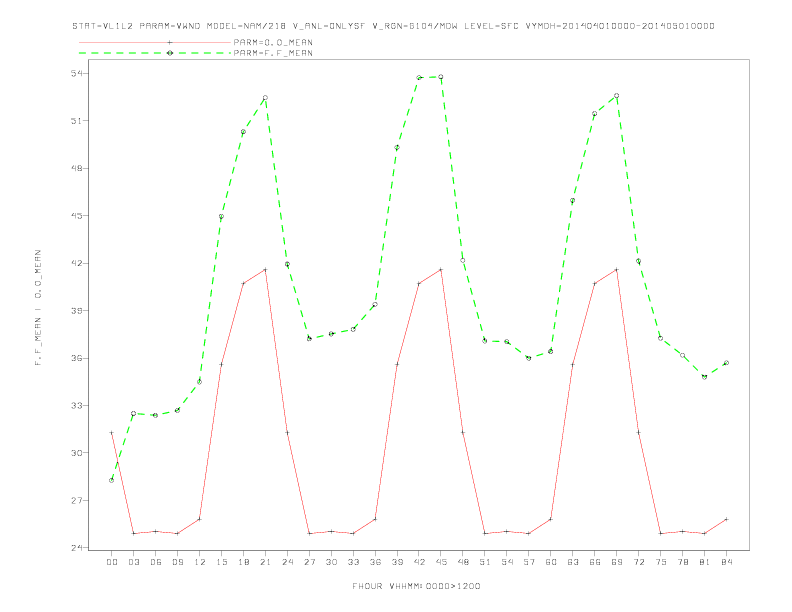Viewport: 792px width, 612px height.
Task: Select the green F.F_MEAN point at hour 69
Action: [617, 95]
